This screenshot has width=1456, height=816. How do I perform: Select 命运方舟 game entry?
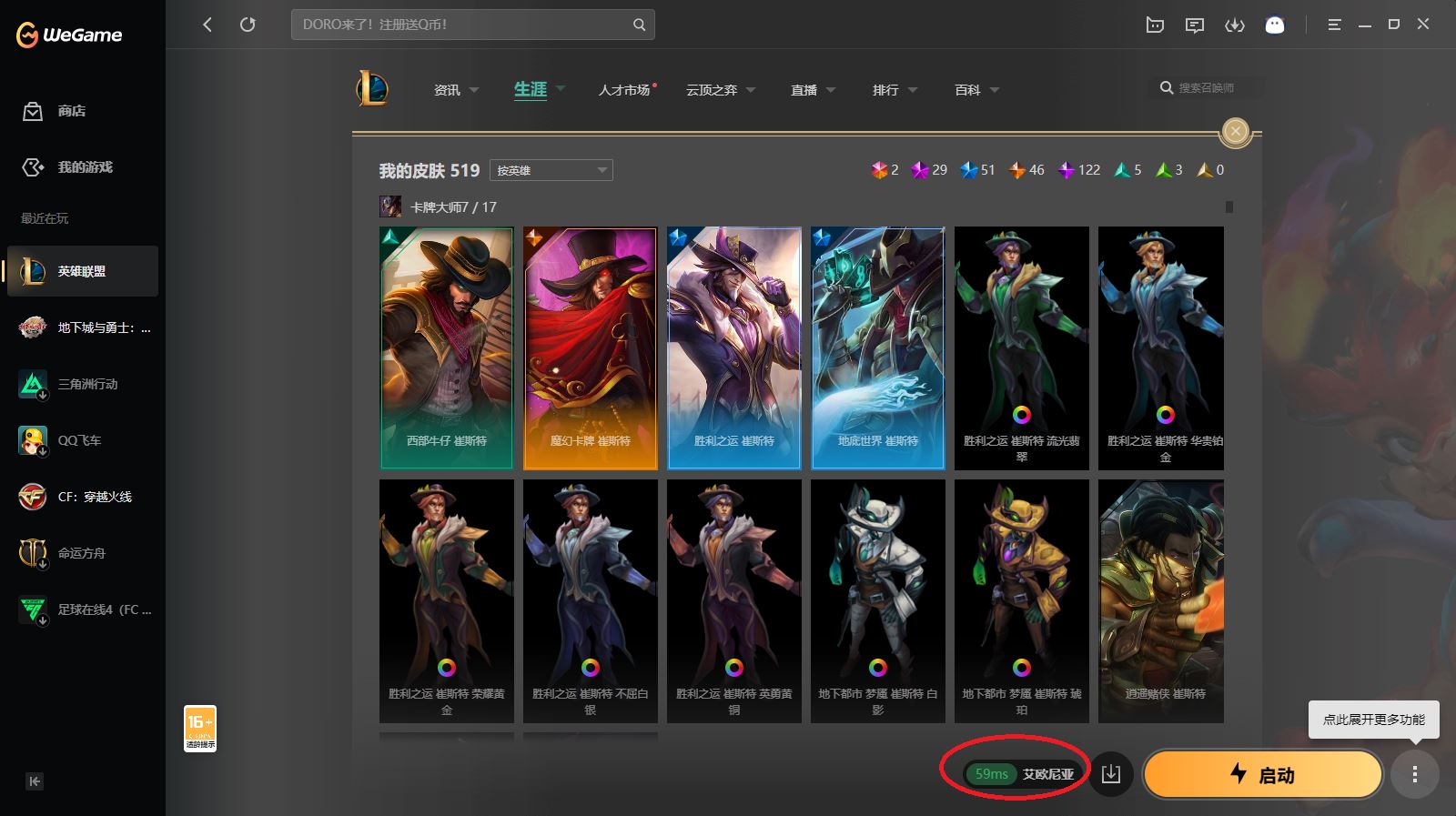83,553
